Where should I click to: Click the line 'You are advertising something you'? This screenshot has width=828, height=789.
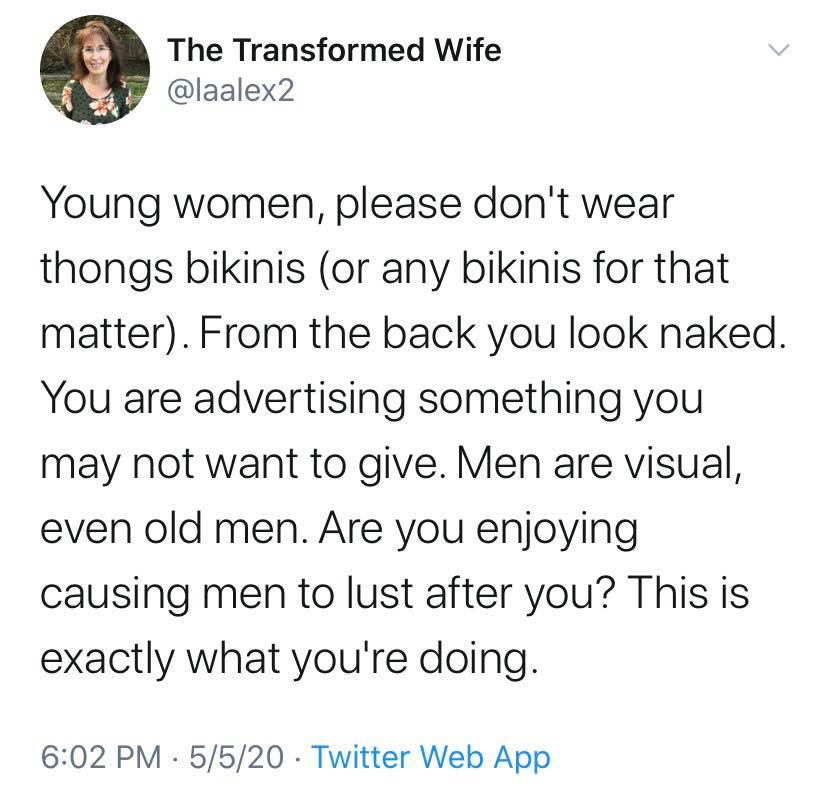click(x=371, y=398)
